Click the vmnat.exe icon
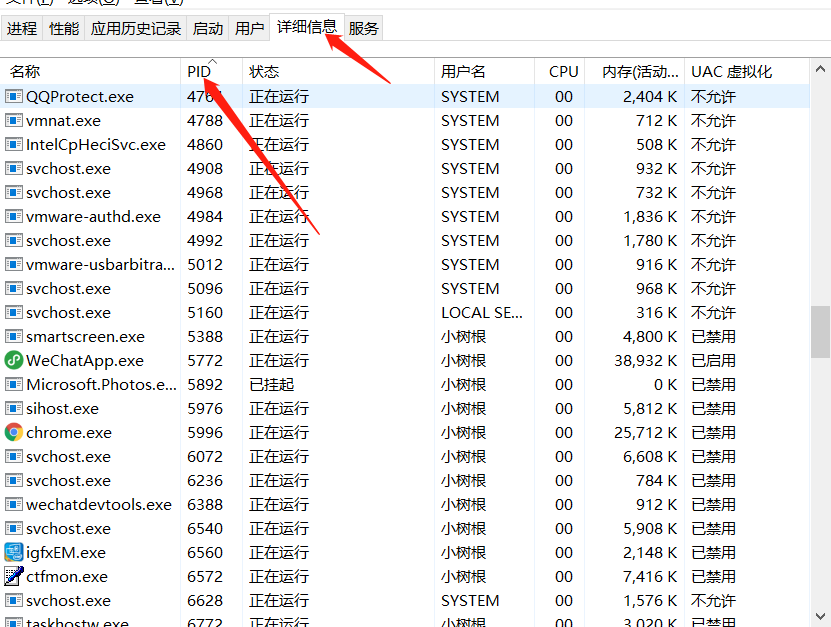The width and height of the screenshot is (831, 627). (14, 120)
